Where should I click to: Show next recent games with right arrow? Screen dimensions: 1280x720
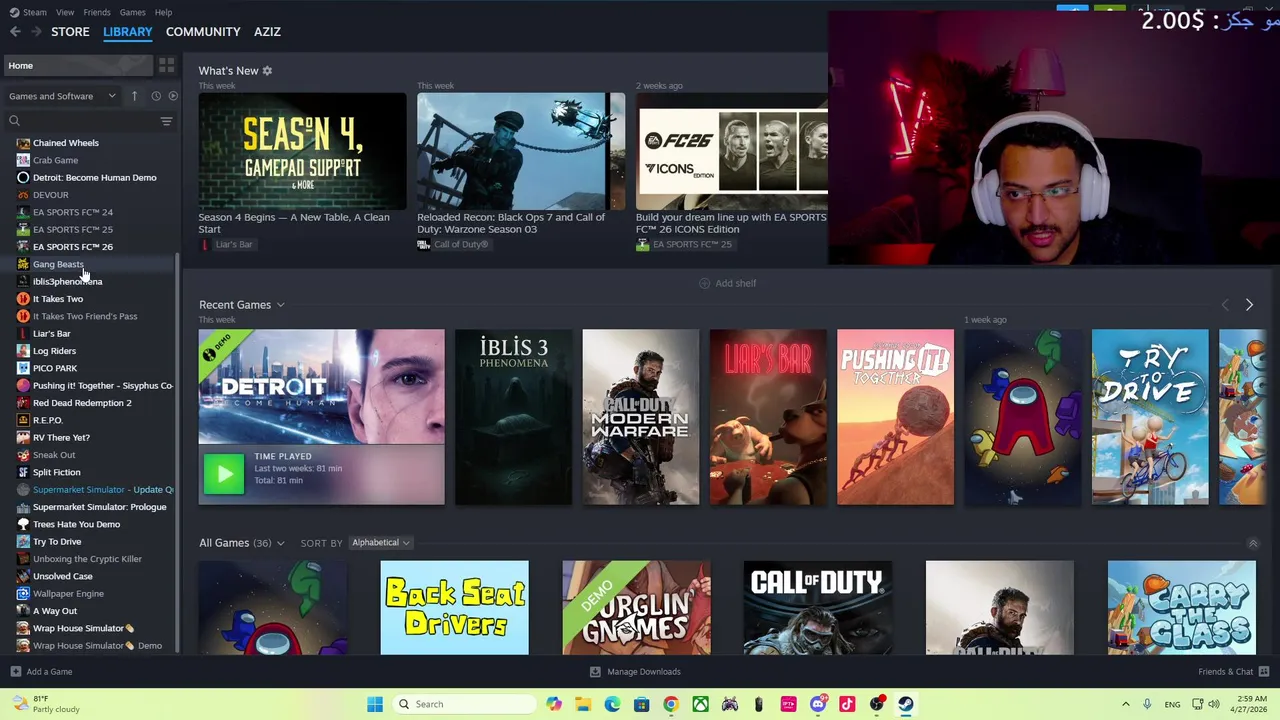pyautogui.click(x=1249, y=305)
